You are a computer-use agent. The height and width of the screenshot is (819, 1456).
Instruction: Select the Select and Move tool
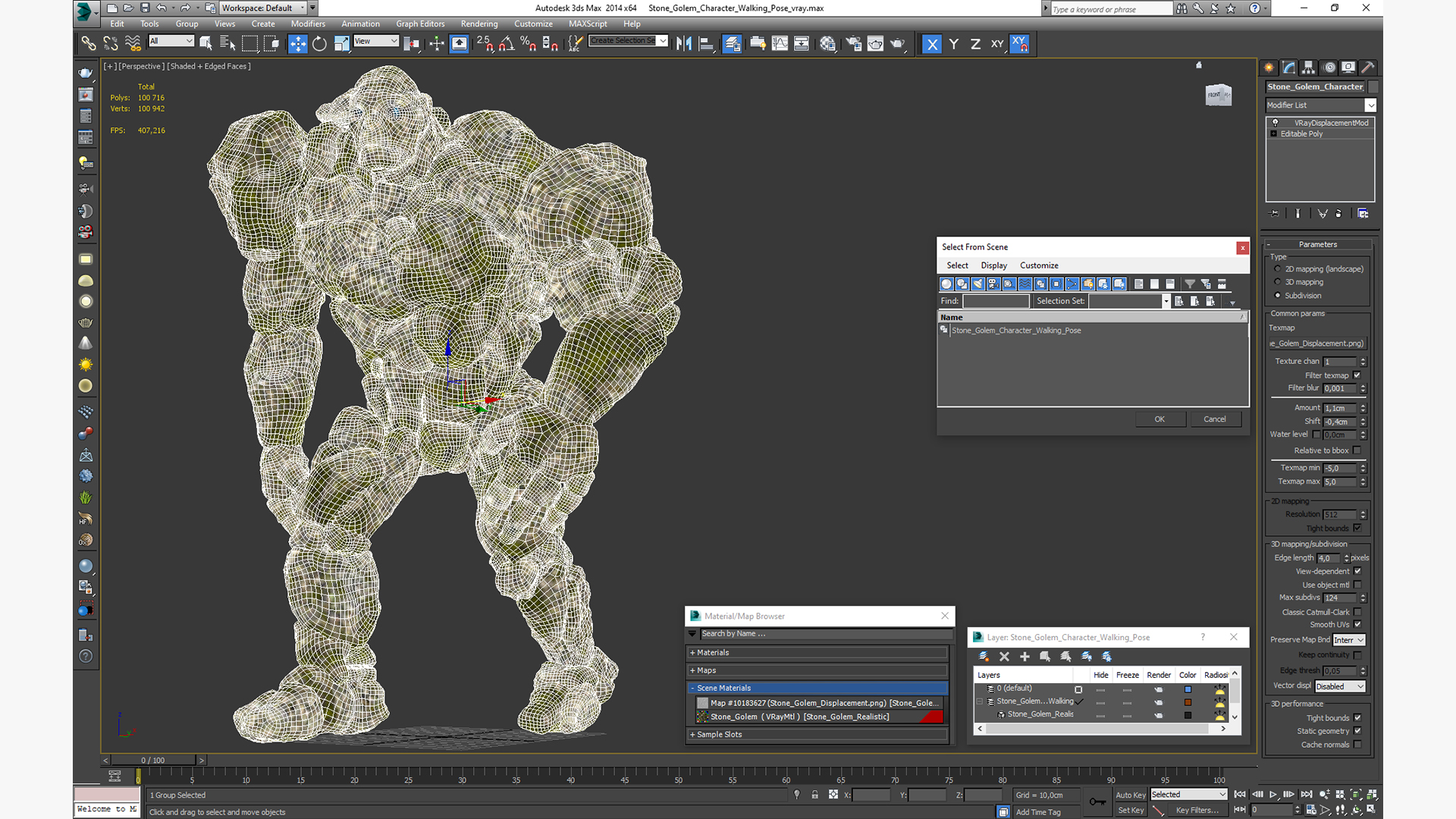tap(297, 44)
